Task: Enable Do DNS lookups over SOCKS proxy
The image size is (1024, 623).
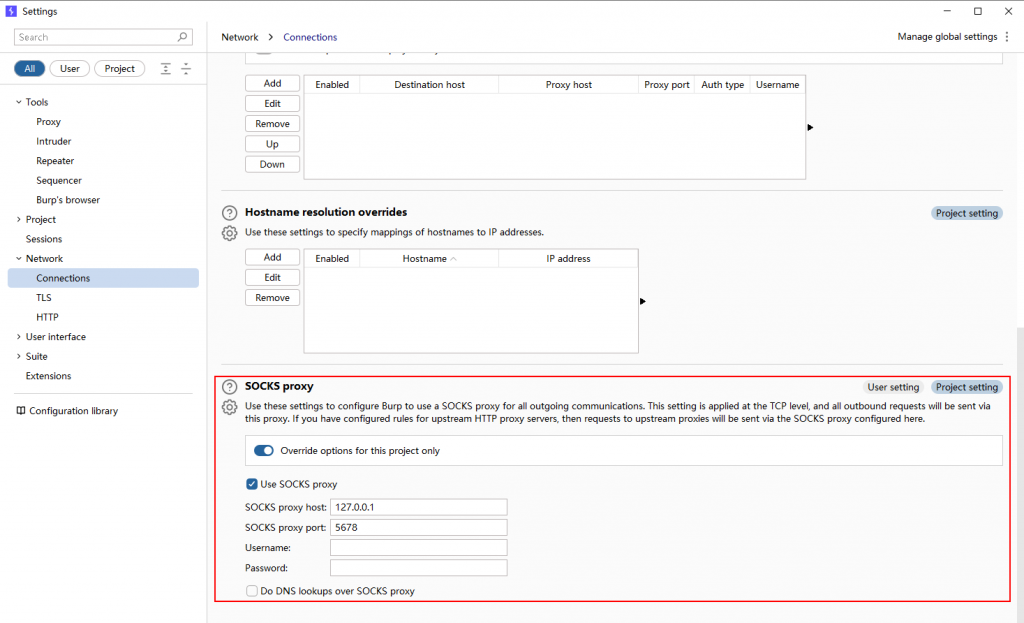Action: 252,591
